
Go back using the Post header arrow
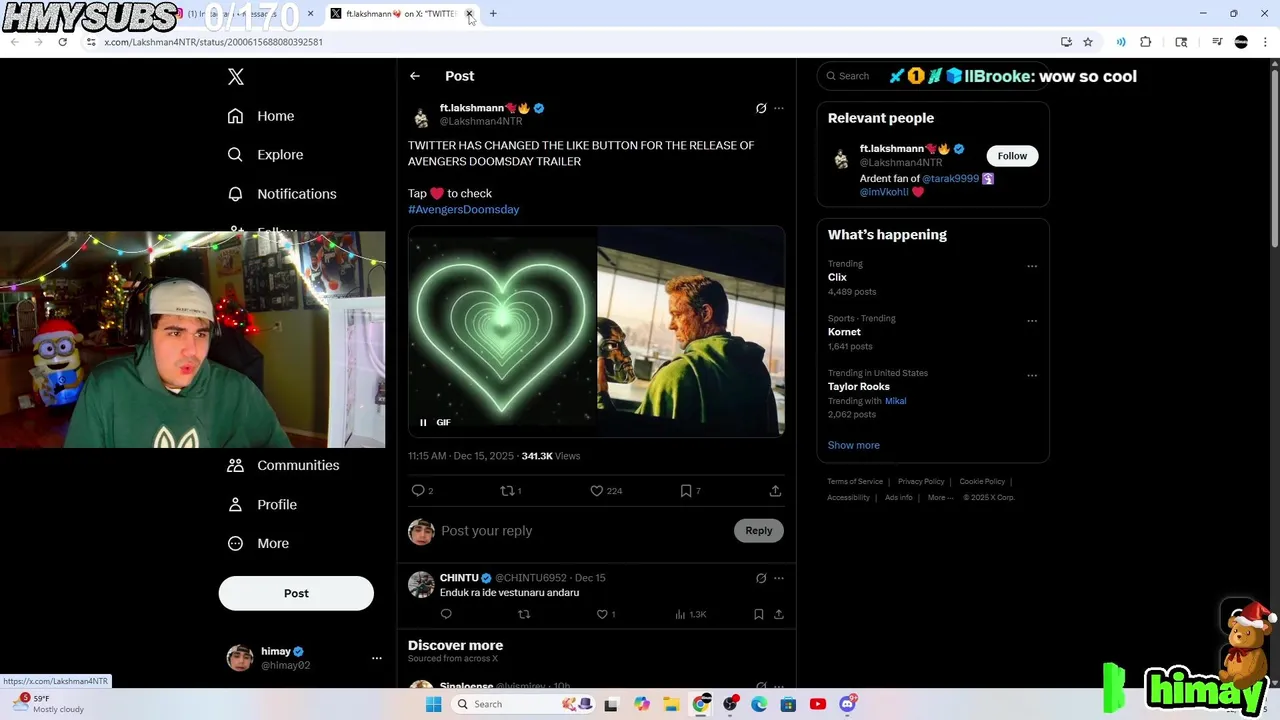coord(415,76)
